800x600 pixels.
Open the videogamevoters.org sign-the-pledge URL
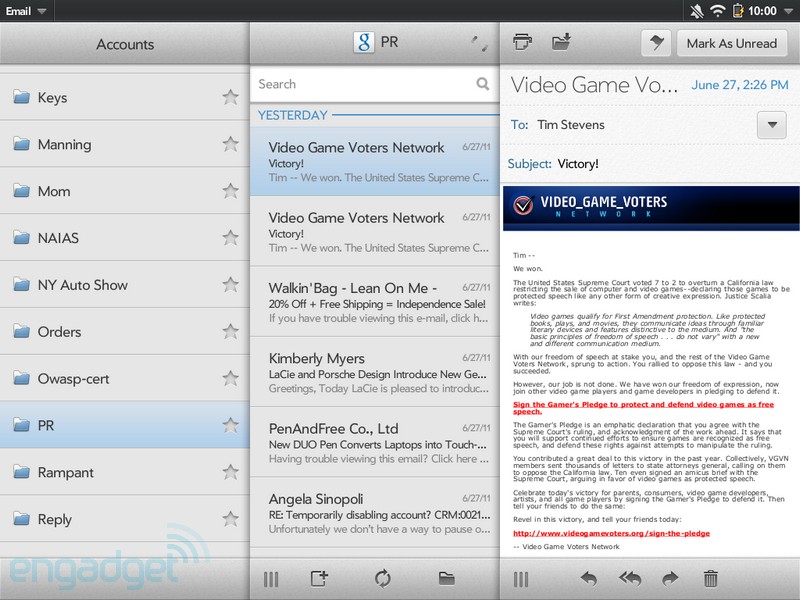pyautogui.click(x=611, y=533)
